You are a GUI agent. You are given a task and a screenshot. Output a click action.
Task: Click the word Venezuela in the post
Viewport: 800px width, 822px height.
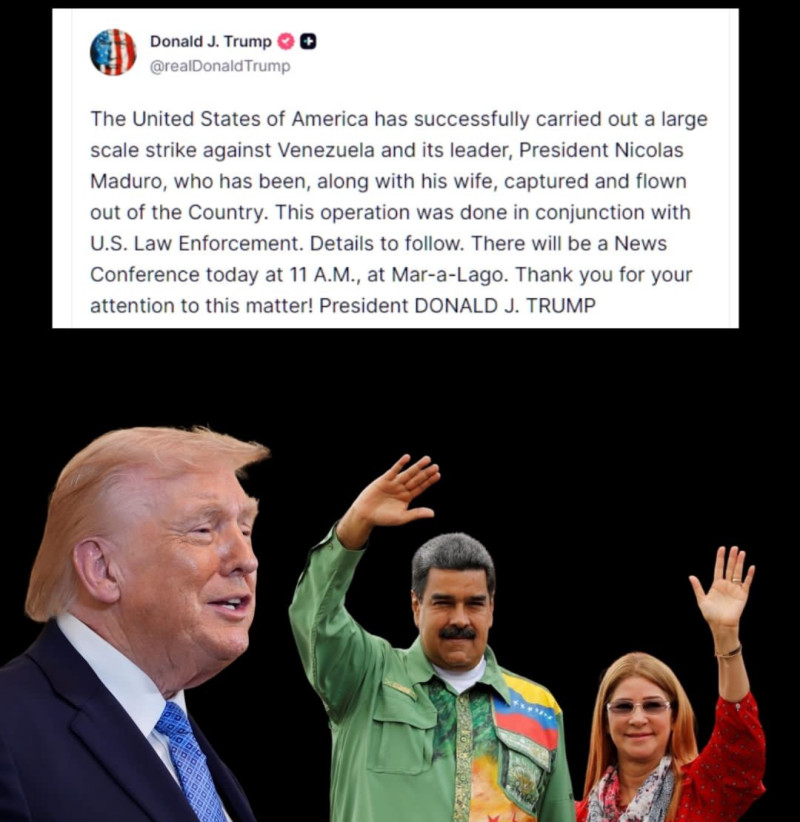tap(326, 150)
